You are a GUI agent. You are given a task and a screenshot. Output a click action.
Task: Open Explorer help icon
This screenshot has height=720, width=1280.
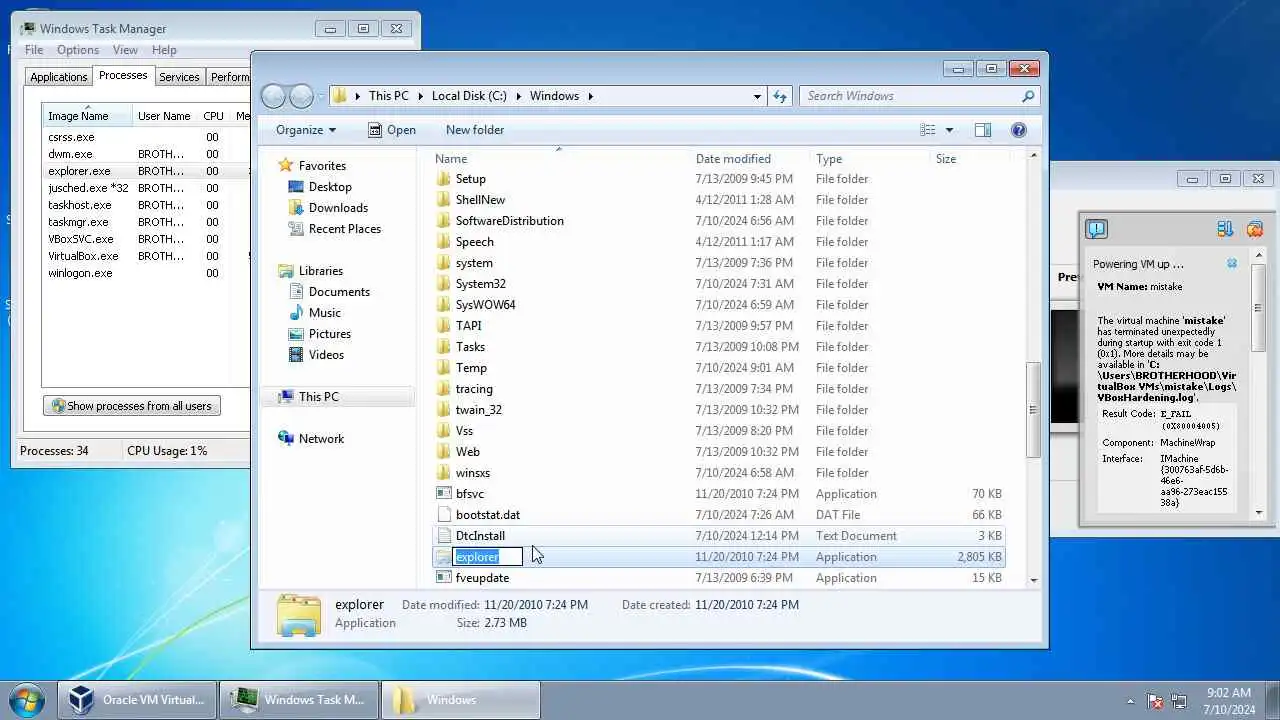(x=1019, y=130)
